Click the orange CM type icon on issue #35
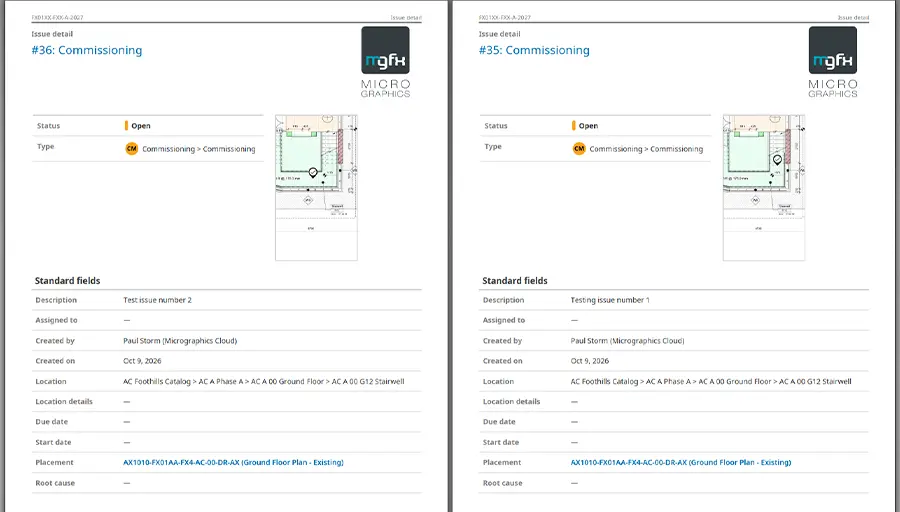 pos(579,149)
